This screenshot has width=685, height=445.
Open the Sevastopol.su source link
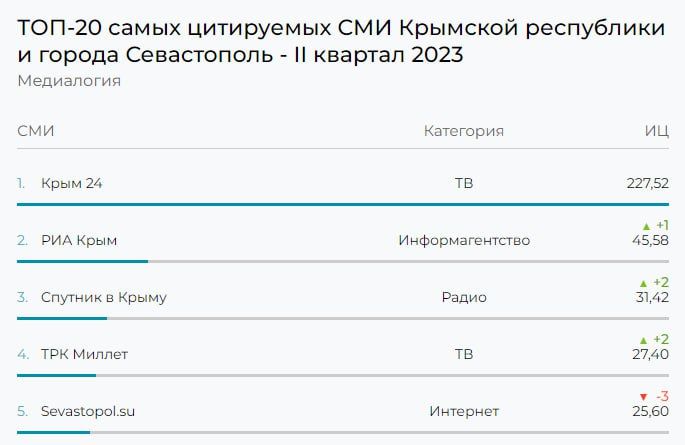(88, 411)
